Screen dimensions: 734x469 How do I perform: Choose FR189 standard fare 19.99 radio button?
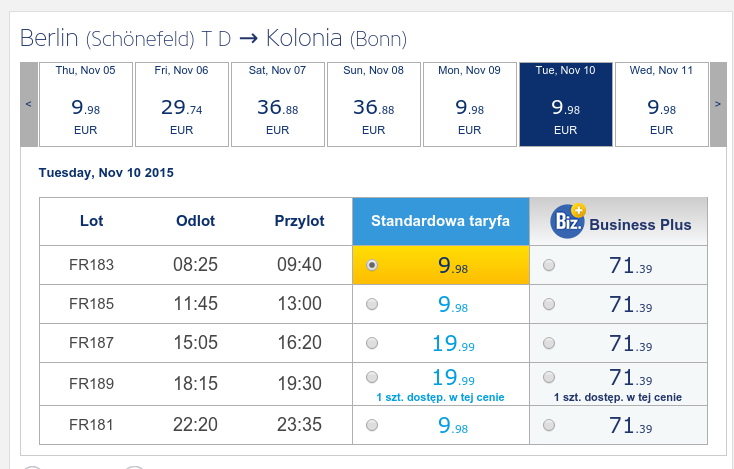(372, 377)
